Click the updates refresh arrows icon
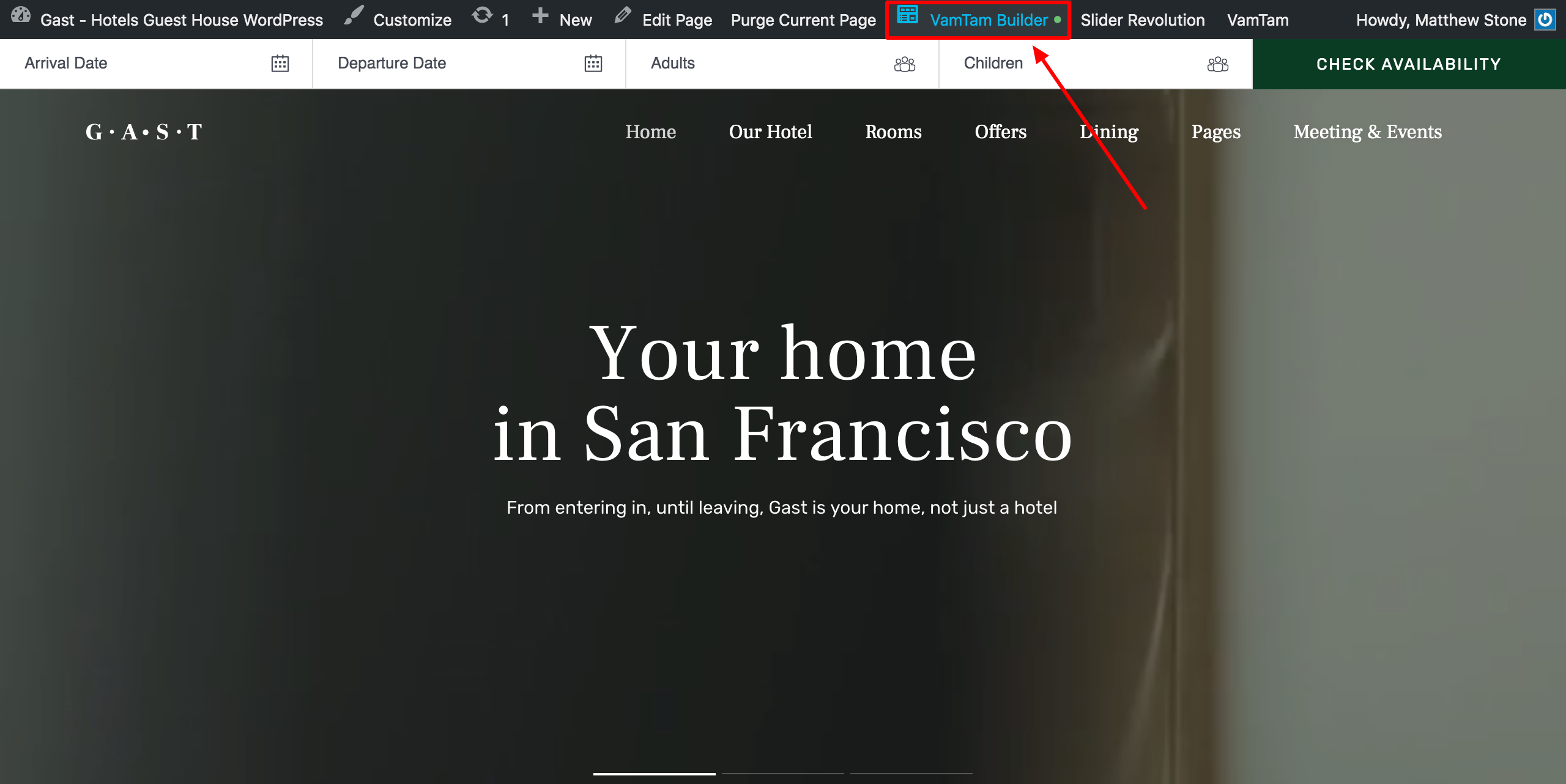 coord(482,16)
